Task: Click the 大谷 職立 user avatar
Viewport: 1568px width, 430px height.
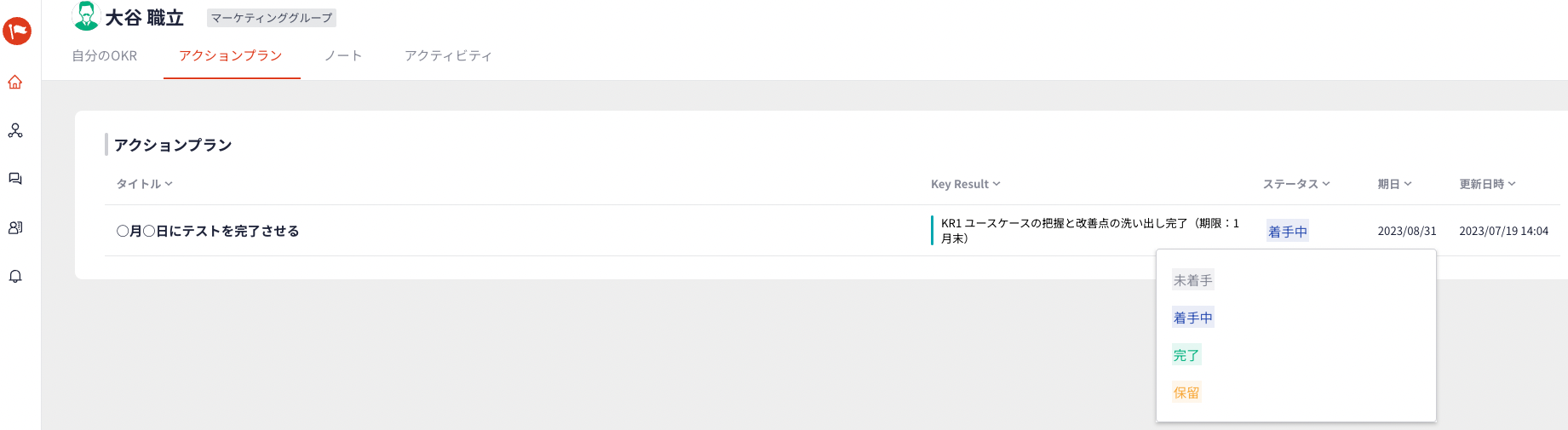Action: tap(86, 16)
